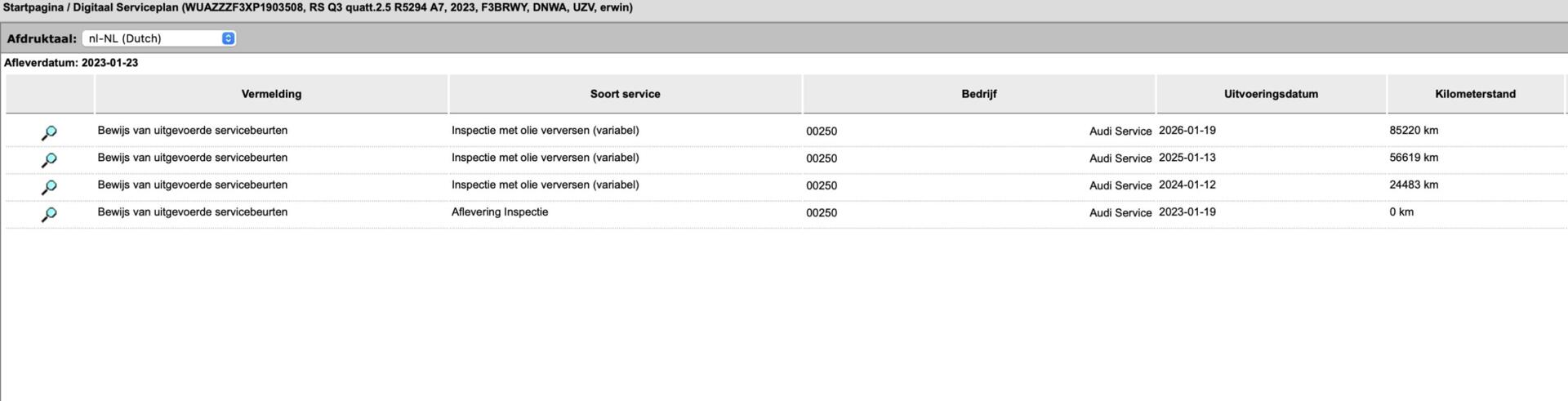This screenshot has height=401, width=1568.
Task: Select the 0 km mileage cell
Action: click(x=1401, y=212)
